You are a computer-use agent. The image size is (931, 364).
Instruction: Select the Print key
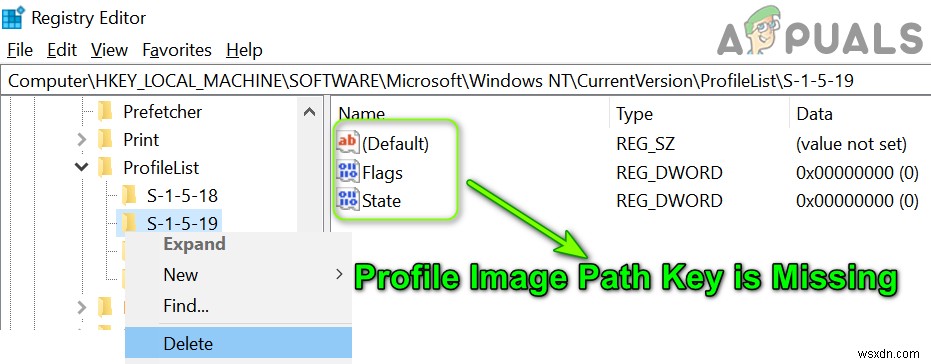tap(141, 140)
